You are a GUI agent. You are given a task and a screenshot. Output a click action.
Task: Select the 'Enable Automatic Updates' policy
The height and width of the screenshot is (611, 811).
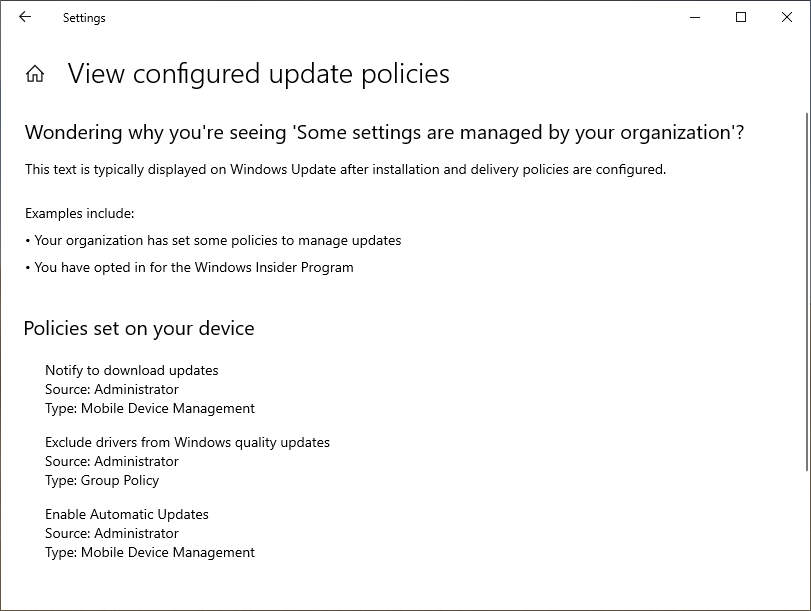127,514
